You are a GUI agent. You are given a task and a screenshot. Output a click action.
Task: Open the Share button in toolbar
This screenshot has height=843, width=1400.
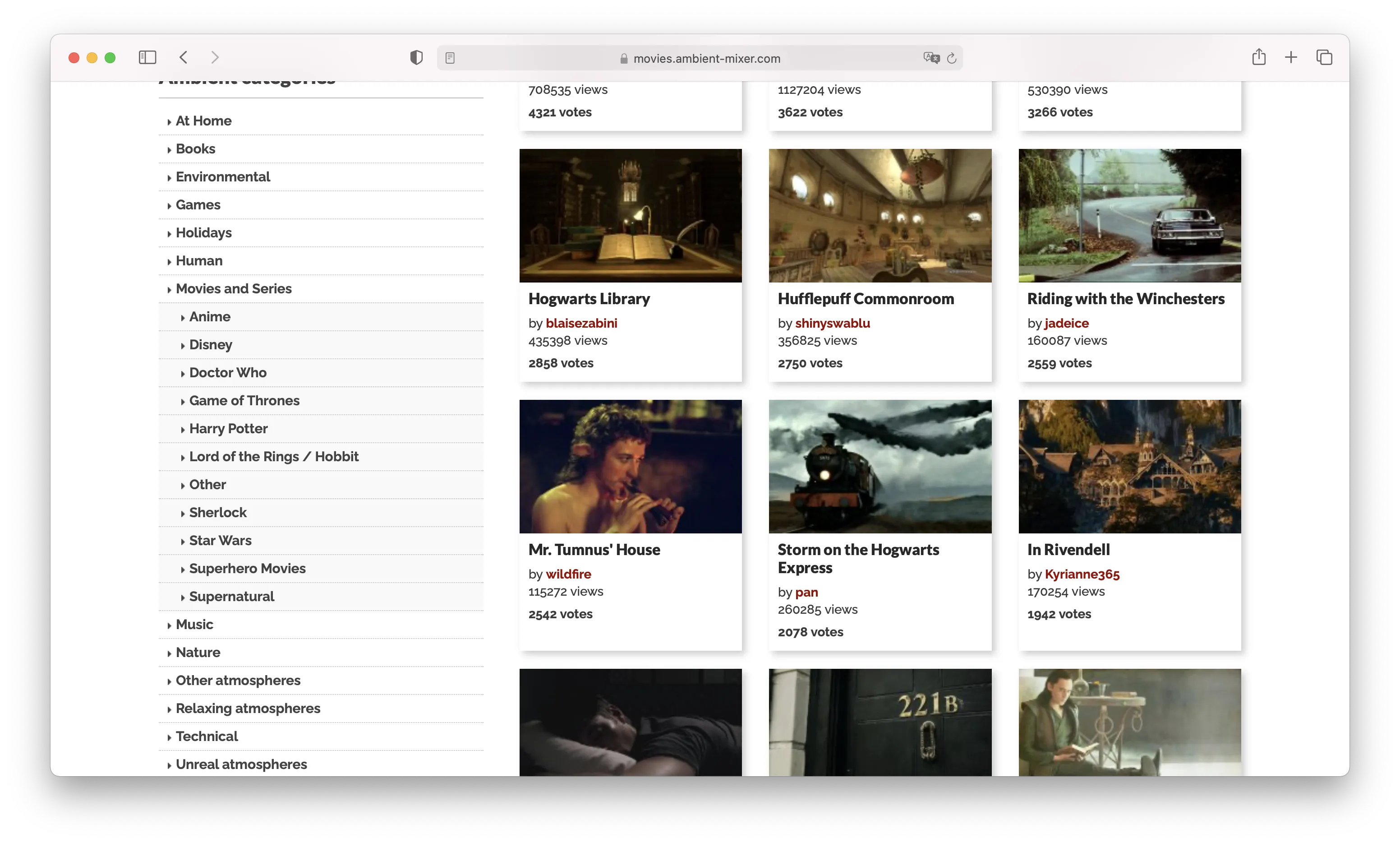[1259, 57]
